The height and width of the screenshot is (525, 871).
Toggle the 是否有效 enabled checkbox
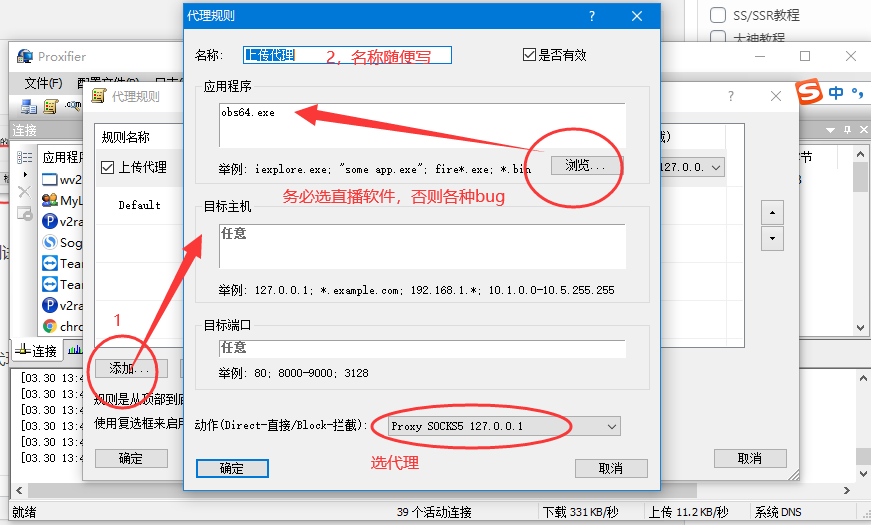click(529, 54)
